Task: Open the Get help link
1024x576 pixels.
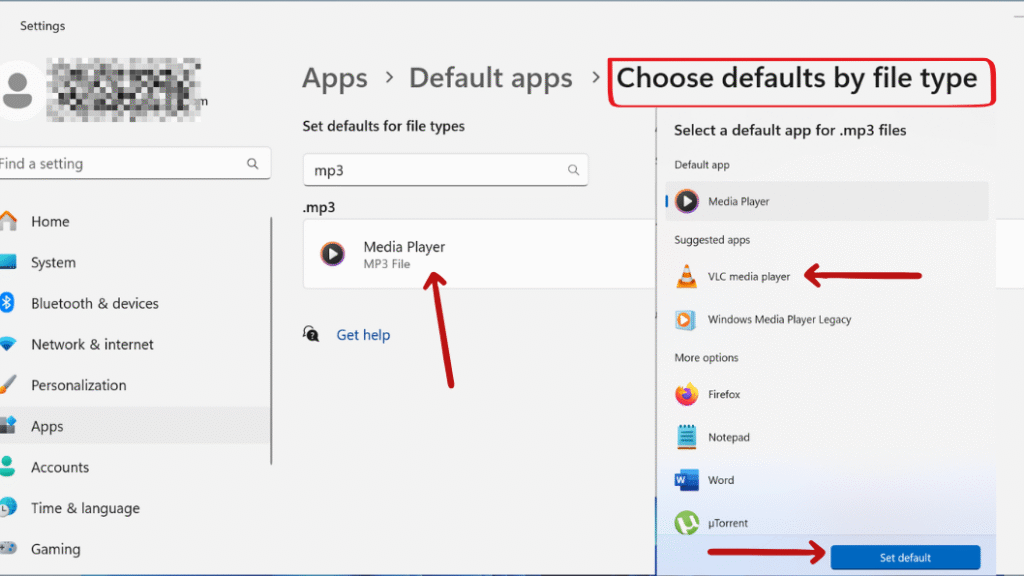Action: [x=363, y=335]
